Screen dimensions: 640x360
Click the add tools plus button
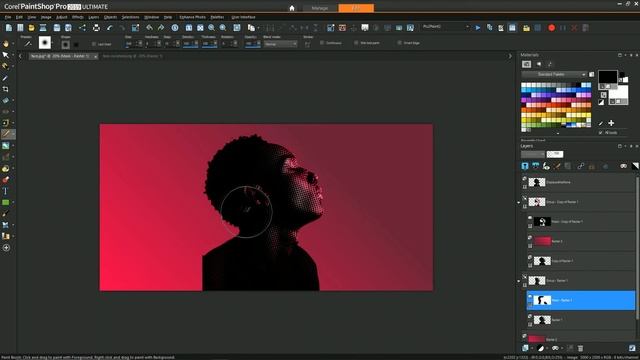6,248
